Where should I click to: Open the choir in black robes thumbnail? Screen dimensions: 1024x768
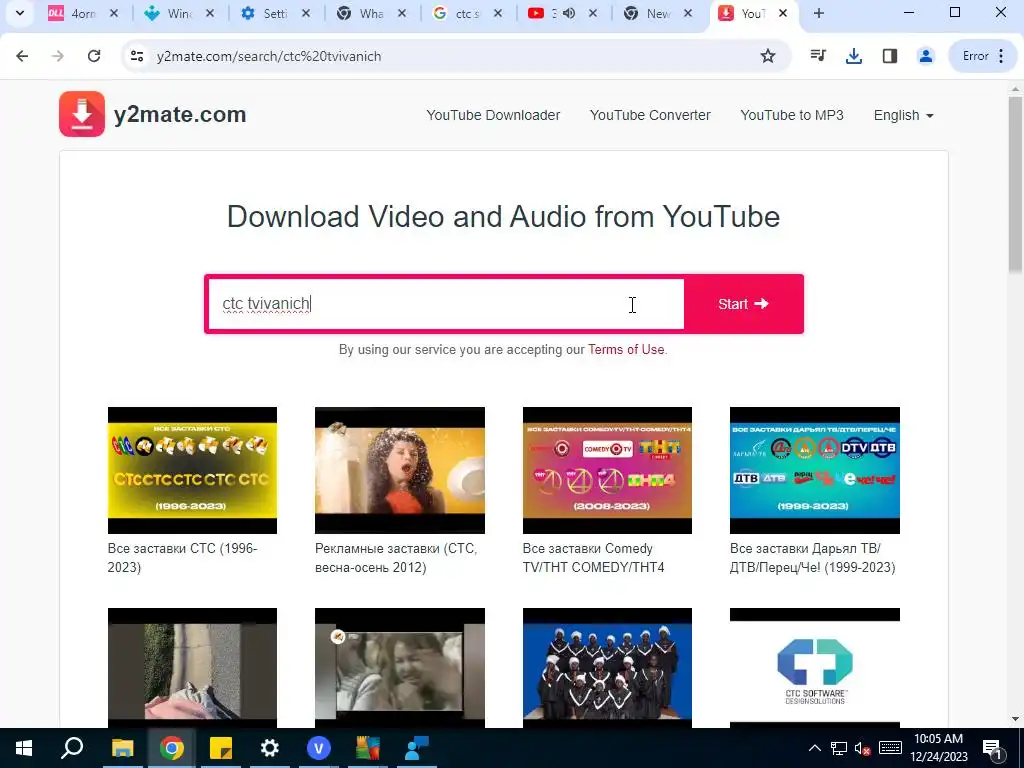coord(607,667)
